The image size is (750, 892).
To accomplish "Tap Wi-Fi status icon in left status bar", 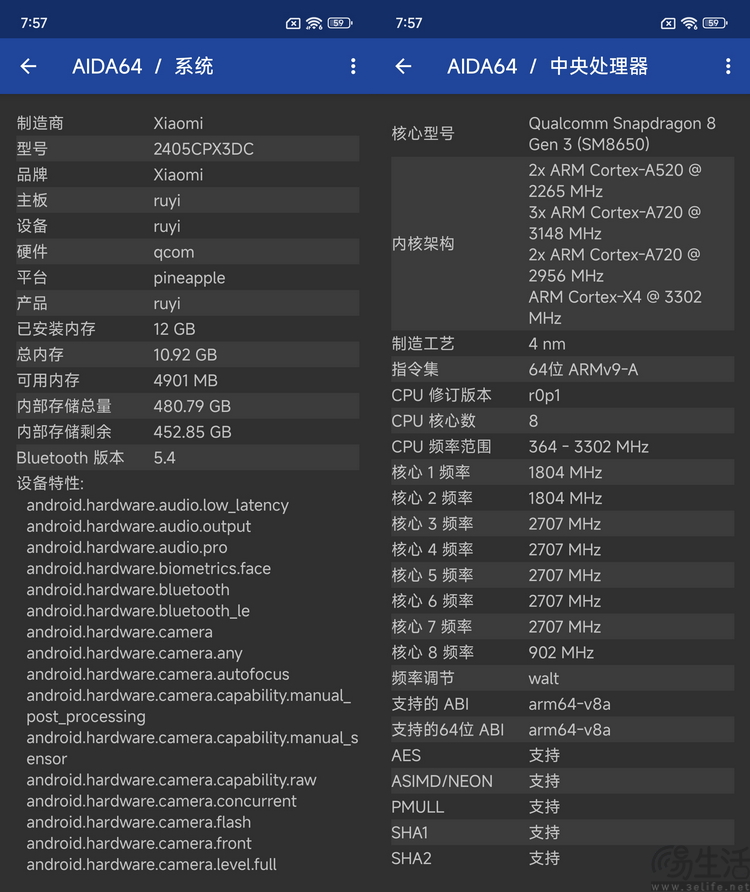I will 314,23.
